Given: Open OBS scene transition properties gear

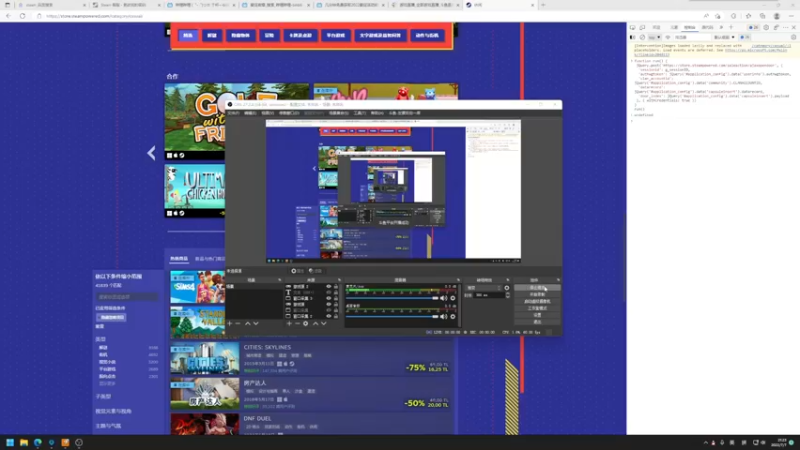Looking at the screenshot, I should pyautogui.click(x=507, y=288).
